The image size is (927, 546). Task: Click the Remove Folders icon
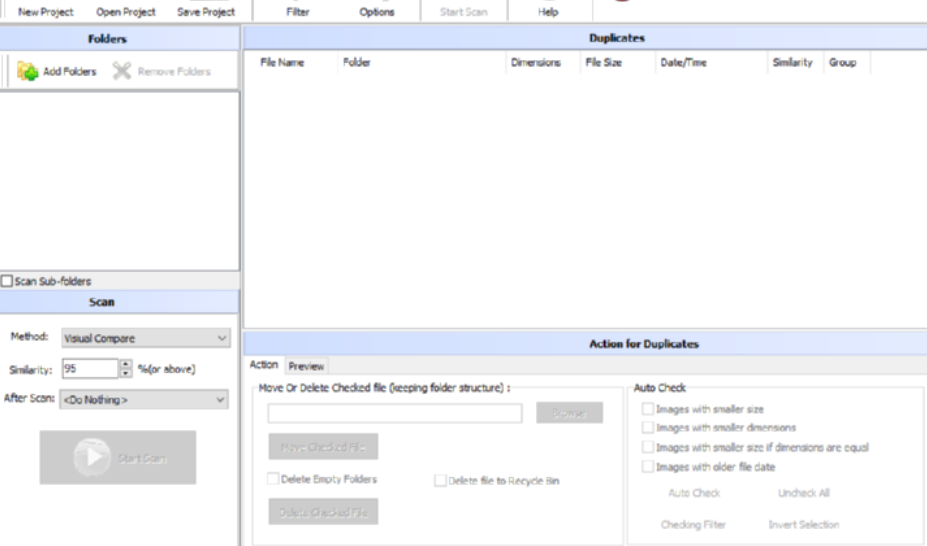122,72
